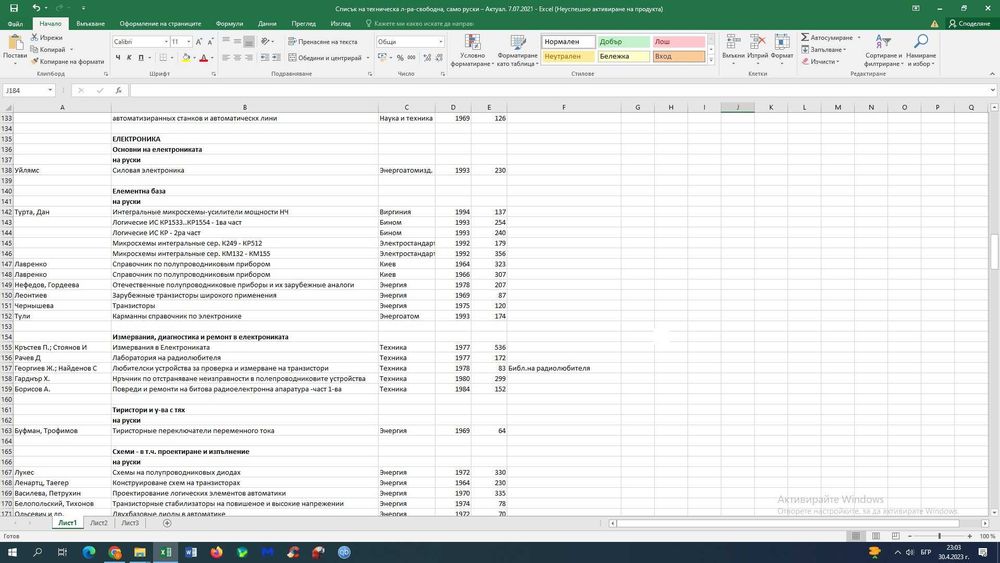Apply Лош cell style
This screenshot has width=1000, height=563.
(679, 41)
